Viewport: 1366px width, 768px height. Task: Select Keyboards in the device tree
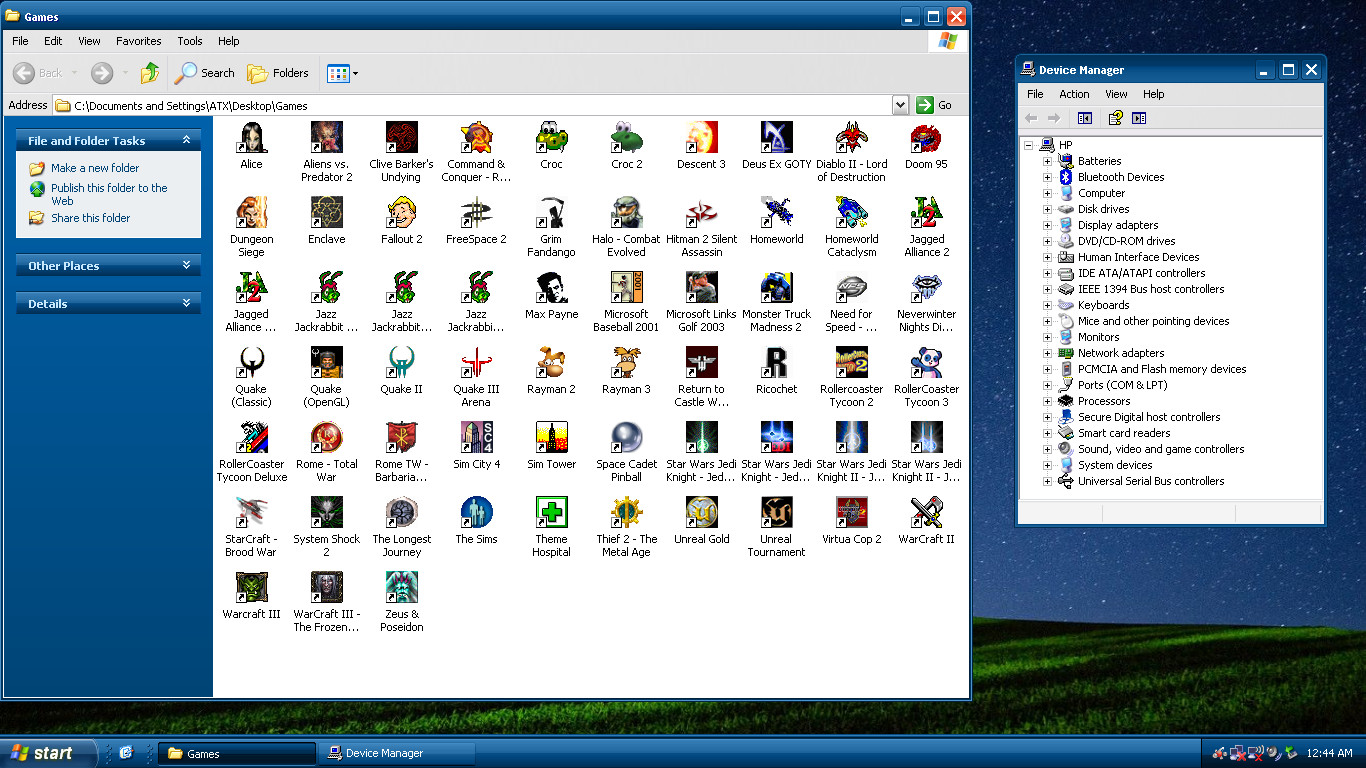[1103, 305]
